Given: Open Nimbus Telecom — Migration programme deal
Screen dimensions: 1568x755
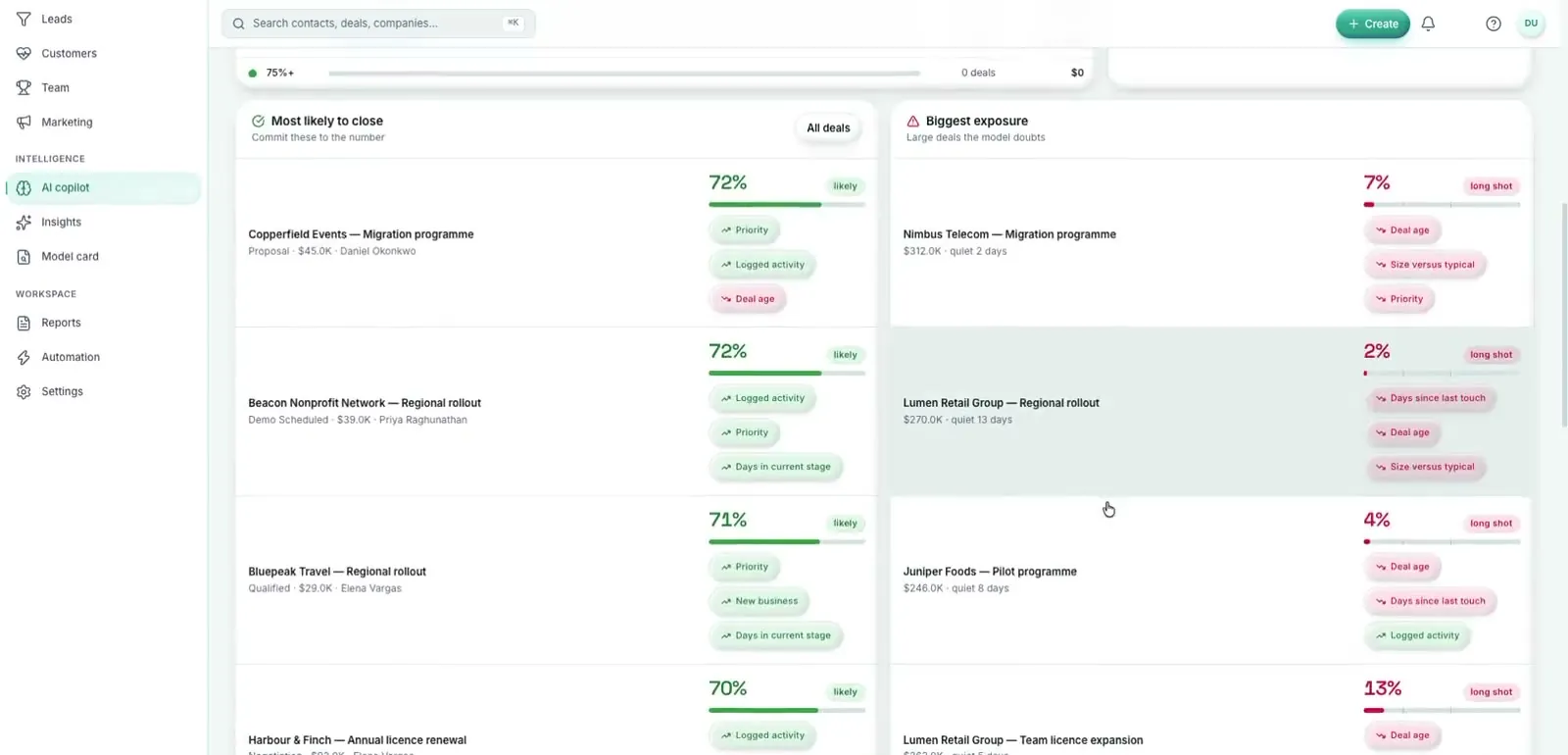Looking at the screenshot, I should 1210,242.
